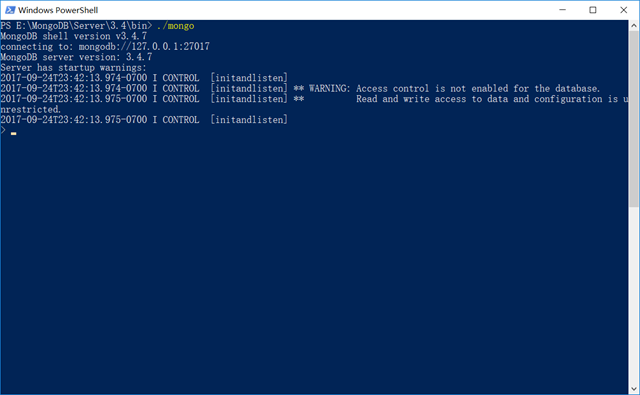Click the scrollbar up arrow
This screenshot has width=640, height=395.
[x=633, y=26]
